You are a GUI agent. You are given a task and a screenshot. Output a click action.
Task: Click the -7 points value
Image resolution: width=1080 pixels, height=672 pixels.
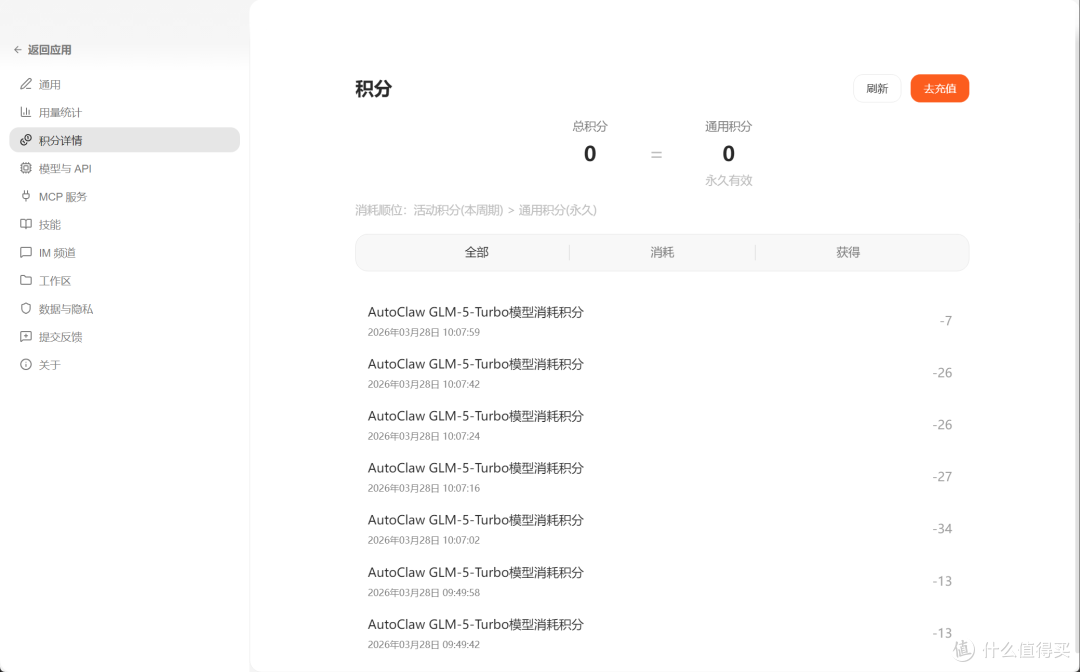pyautogui.click(x=946, y=321)
